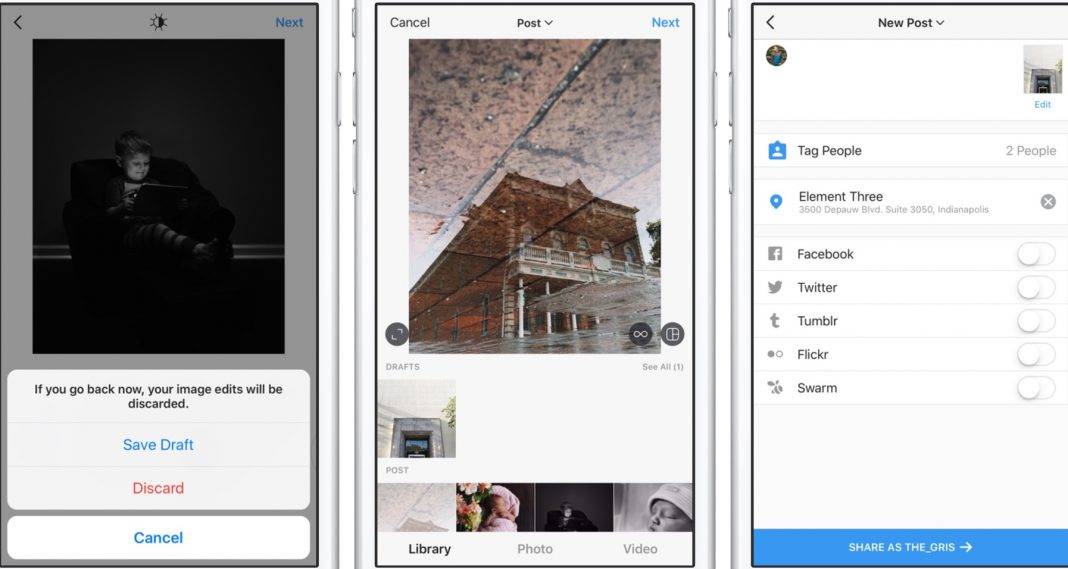Pick the sleeping baby in hat thumbnail
This screenshot has width=1068, height=569.
coord(653,508)
